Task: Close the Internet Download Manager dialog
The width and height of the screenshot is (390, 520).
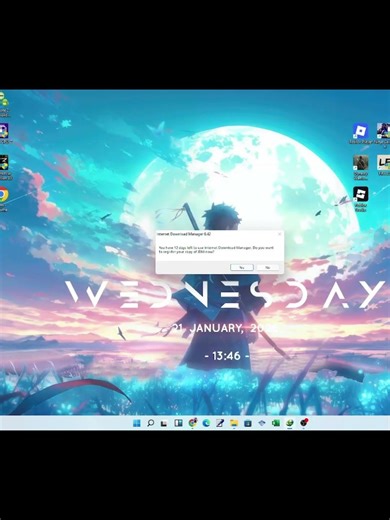Action: pyautogui.click(x=279, y=234)
